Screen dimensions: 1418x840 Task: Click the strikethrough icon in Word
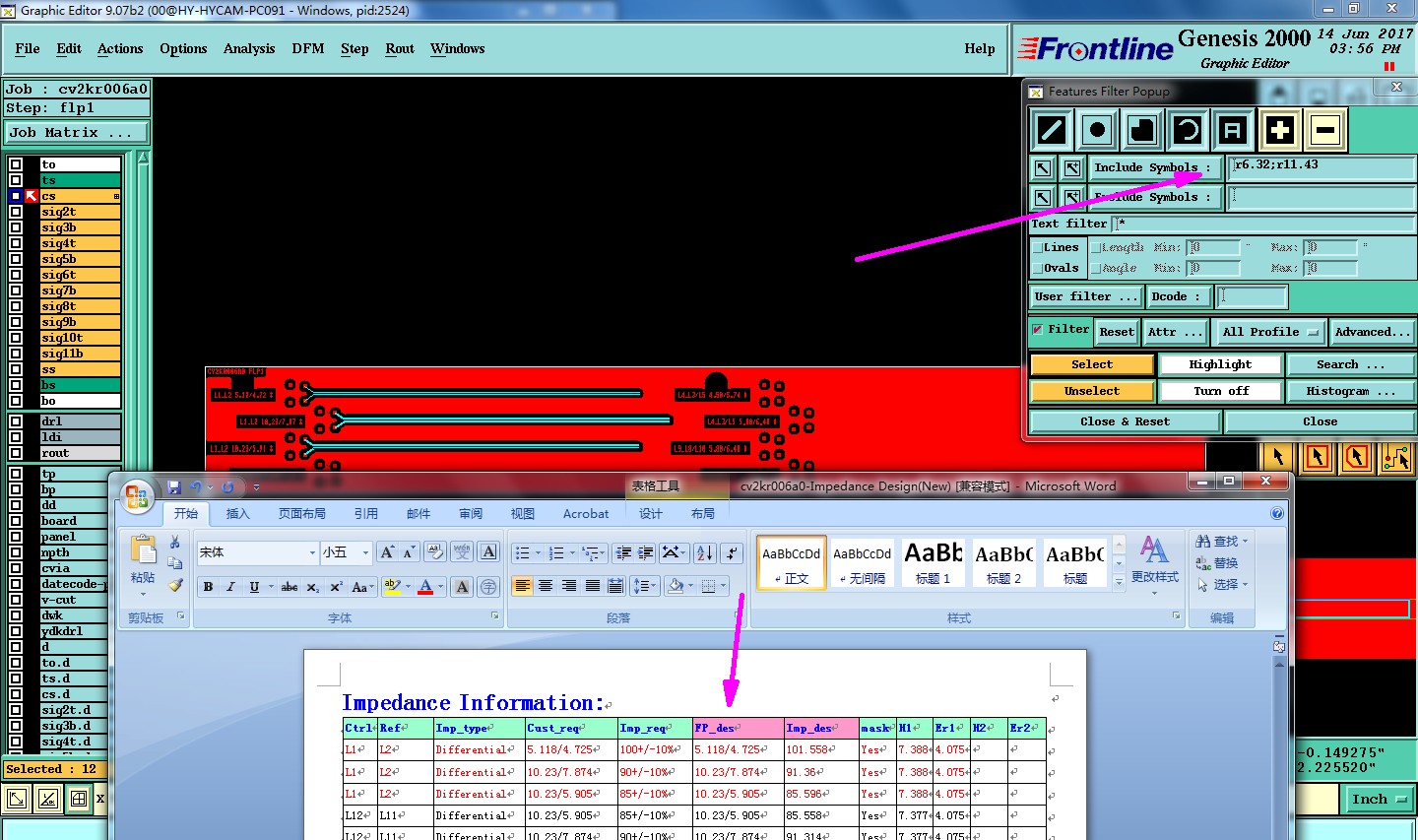(x=290, y=587)
